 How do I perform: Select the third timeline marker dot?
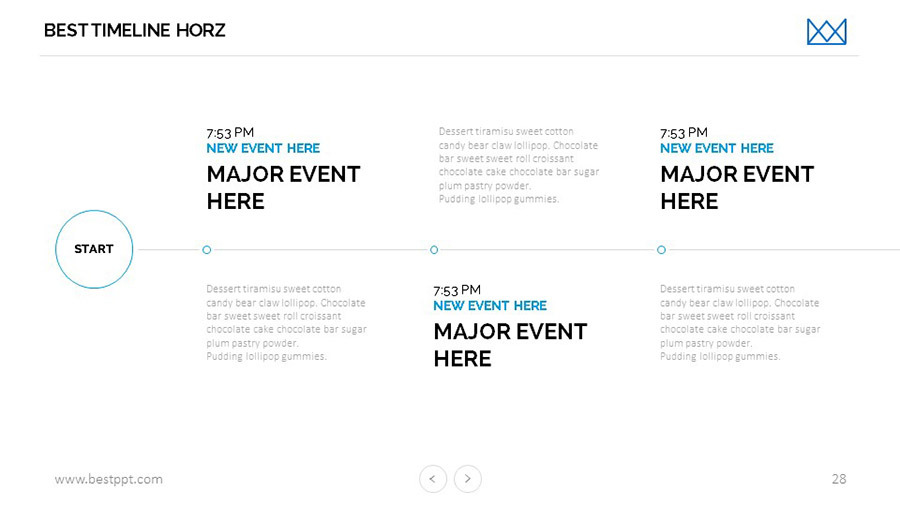click(661, 249)
